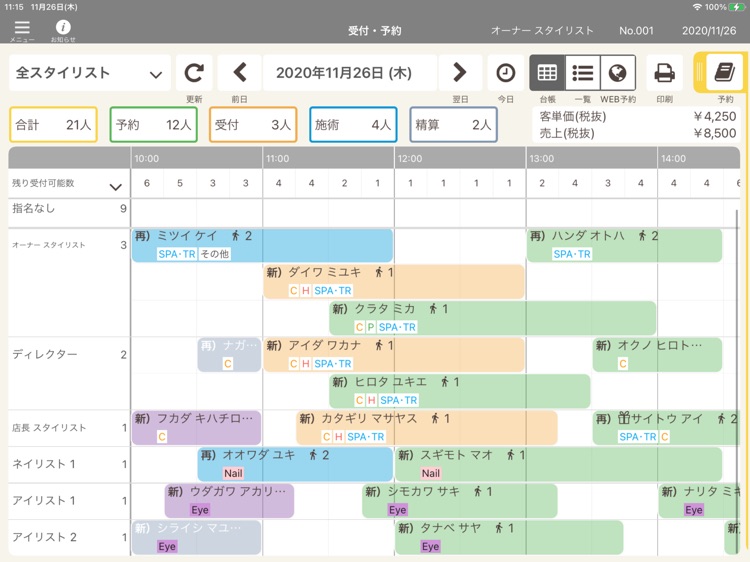Open ウダガワ アカリ eye appointment
Image resolution: width=750 pixels, height=562 pixels.
230,500
